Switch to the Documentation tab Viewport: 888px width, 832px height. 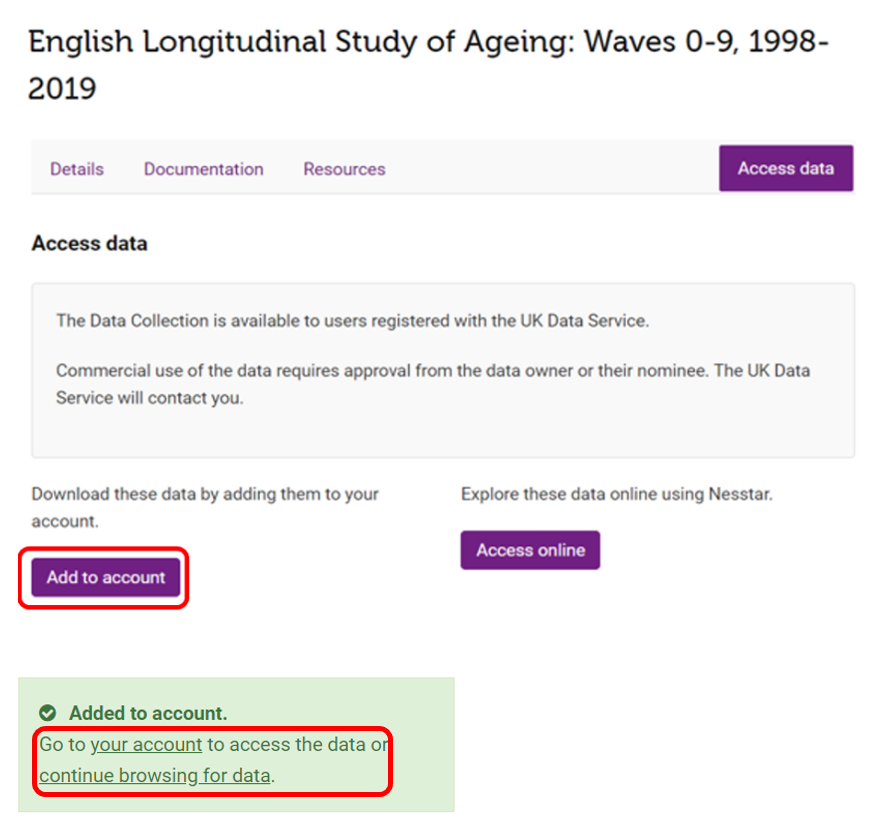pyautogui.click(x=203, y=169)
